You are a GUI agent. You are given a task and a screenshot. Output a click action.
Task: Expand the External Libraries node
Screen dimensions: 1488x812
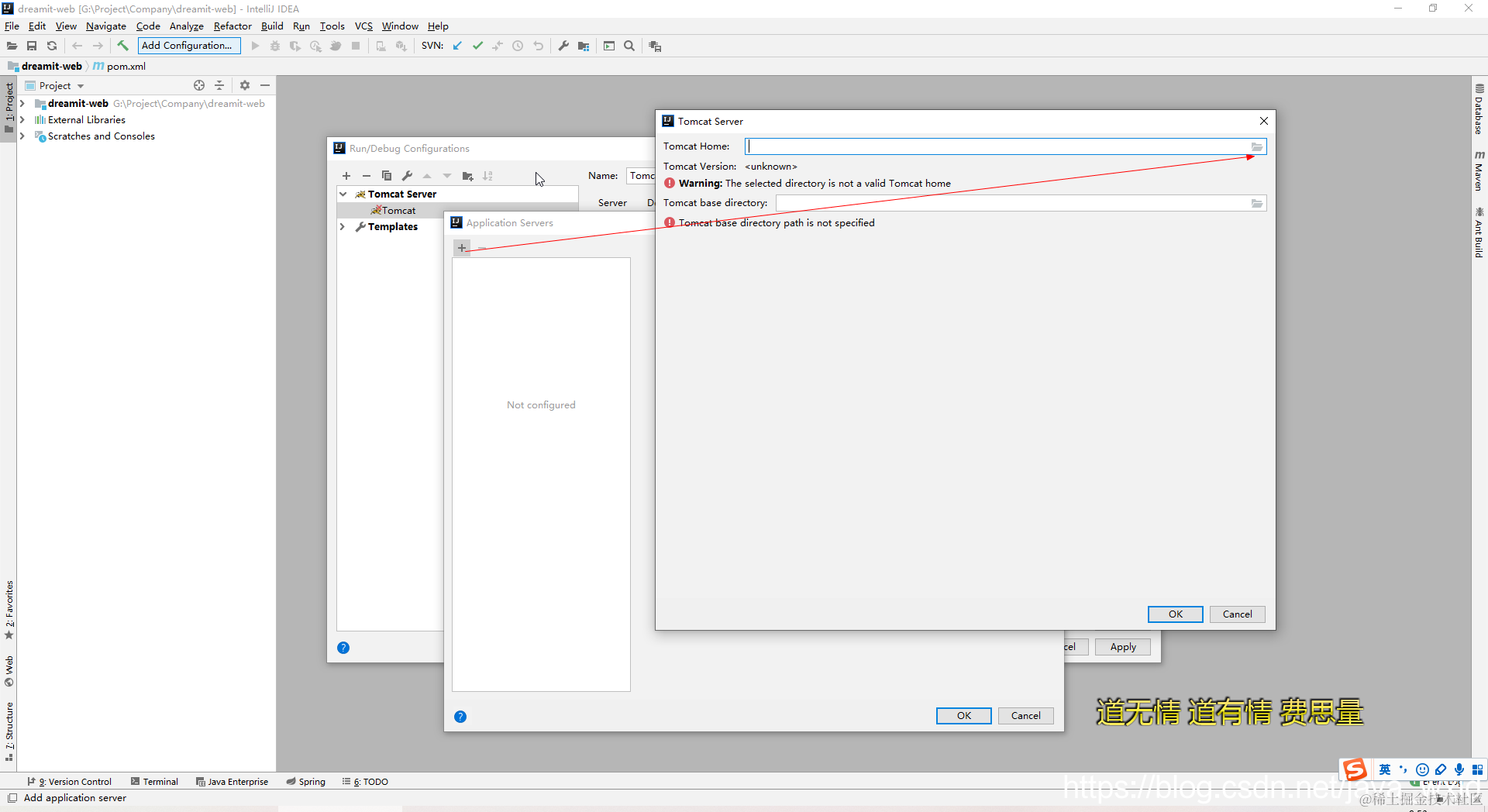point(22,119)
